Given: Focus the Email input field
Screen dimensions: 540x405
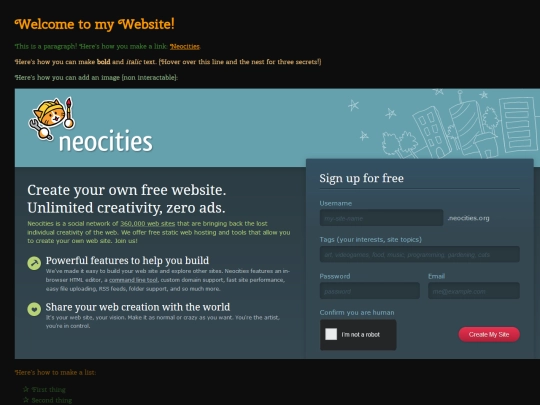Looking at the screenshot, I should 474,291.
